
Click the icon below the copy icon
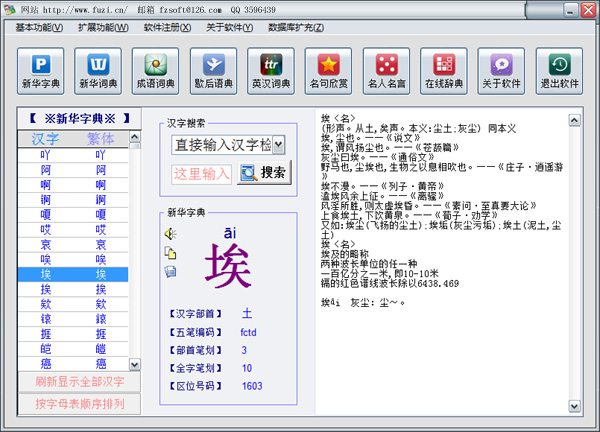[x=170, y=271]
